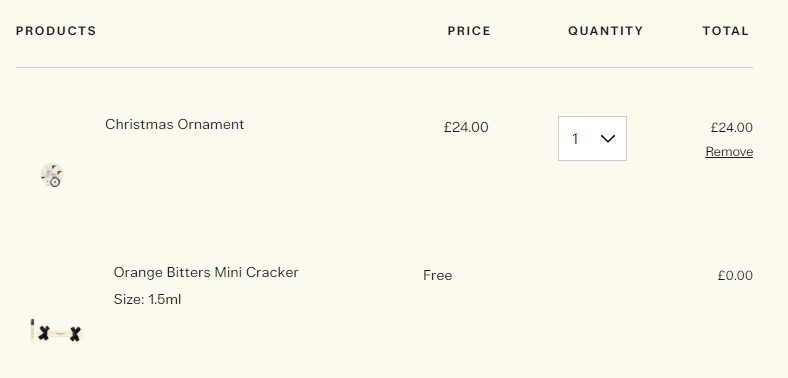The width and height of the screenshot is (788, 378).
Task: Click the £24.00 line total
Action: pyautogui.click(x=732, y=128)
